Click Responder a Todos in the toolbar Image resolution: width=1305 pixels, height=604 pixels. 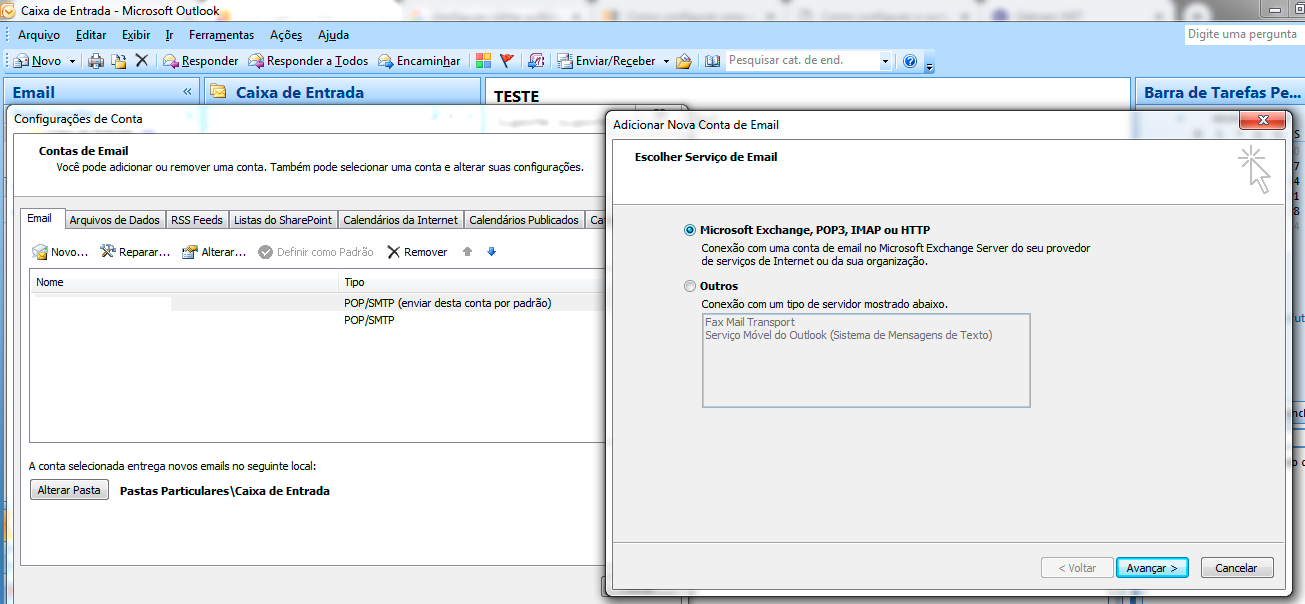[308, 61]
